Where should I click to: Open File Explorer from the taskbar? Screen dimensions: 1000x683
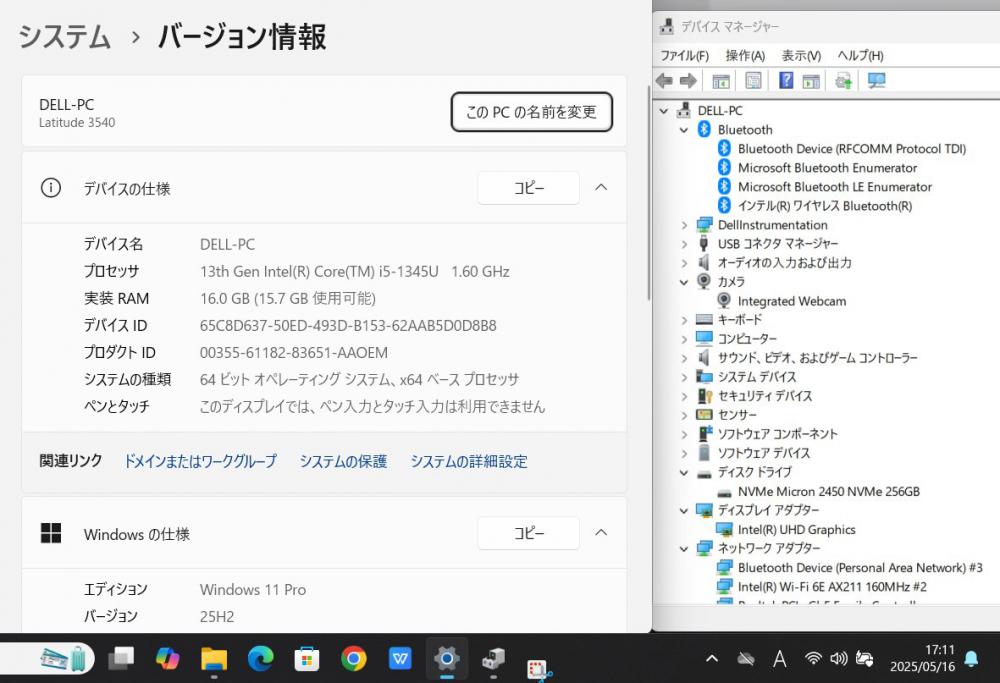[214, 658]
